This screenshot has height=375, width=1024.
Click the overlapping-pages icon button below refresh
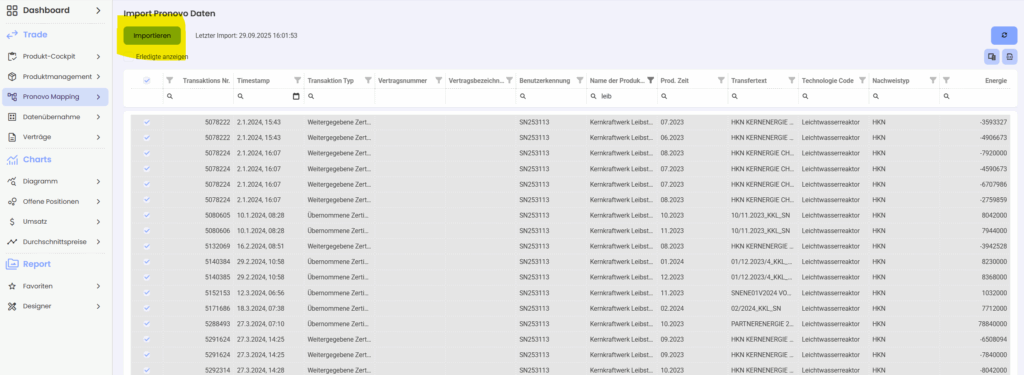click(992, 57)
